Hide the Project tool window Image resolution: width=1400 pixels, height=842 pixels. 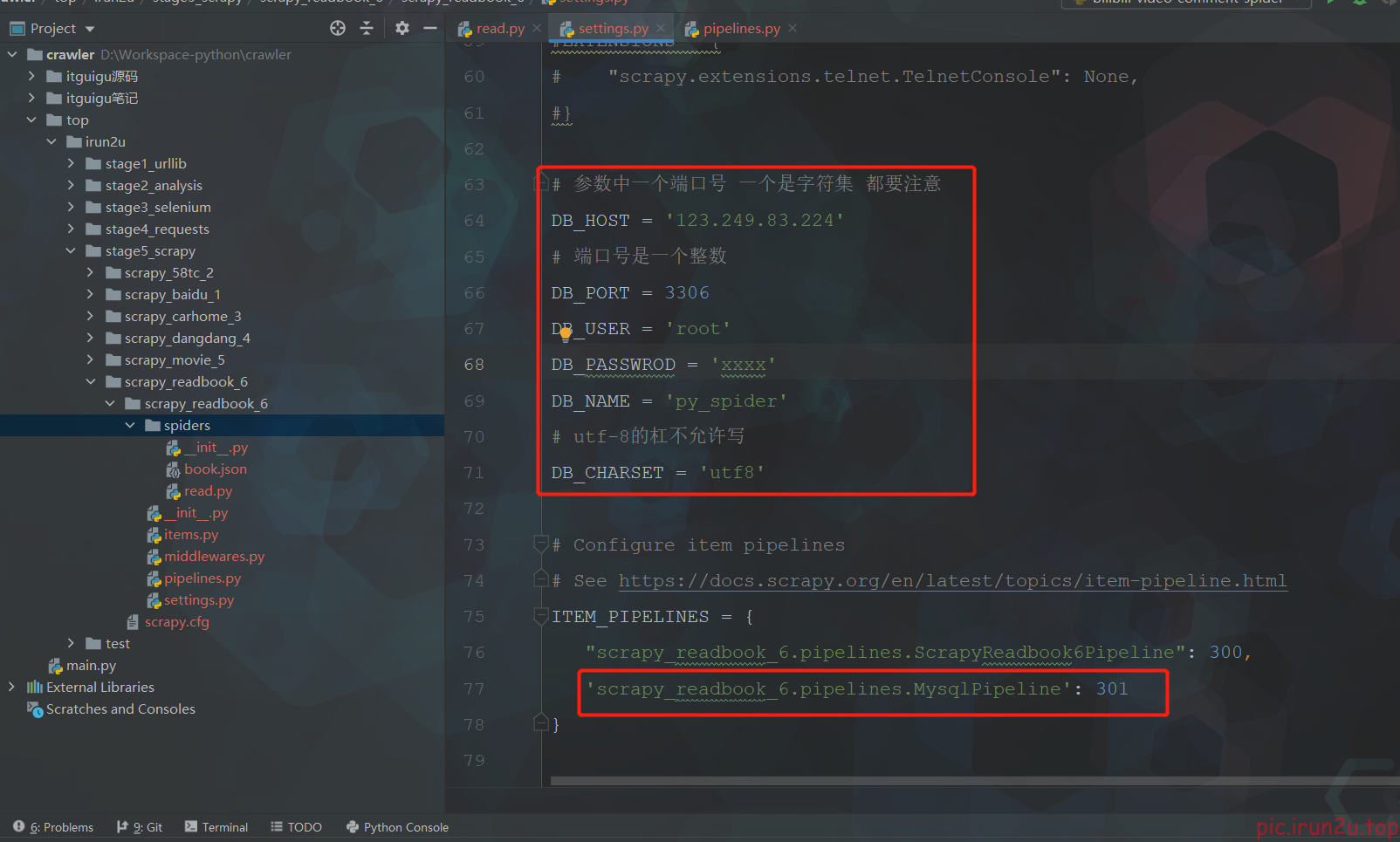tap(431, 28)
